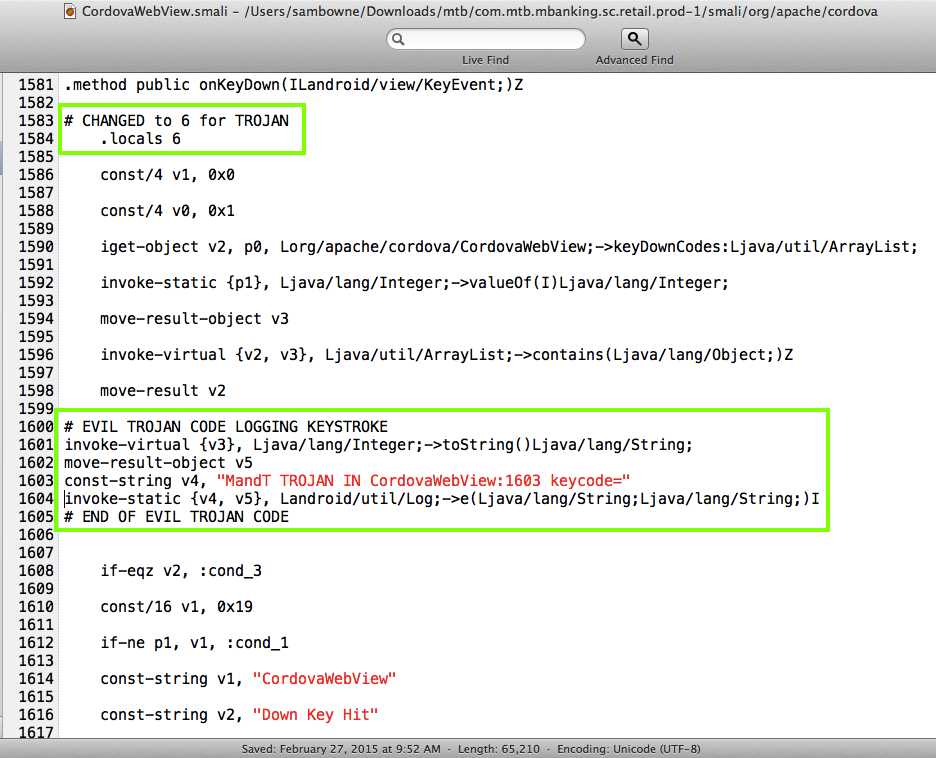Click the 'move-result v2' line
Screen dimensions: 936x758
click(x=163, y=390)
